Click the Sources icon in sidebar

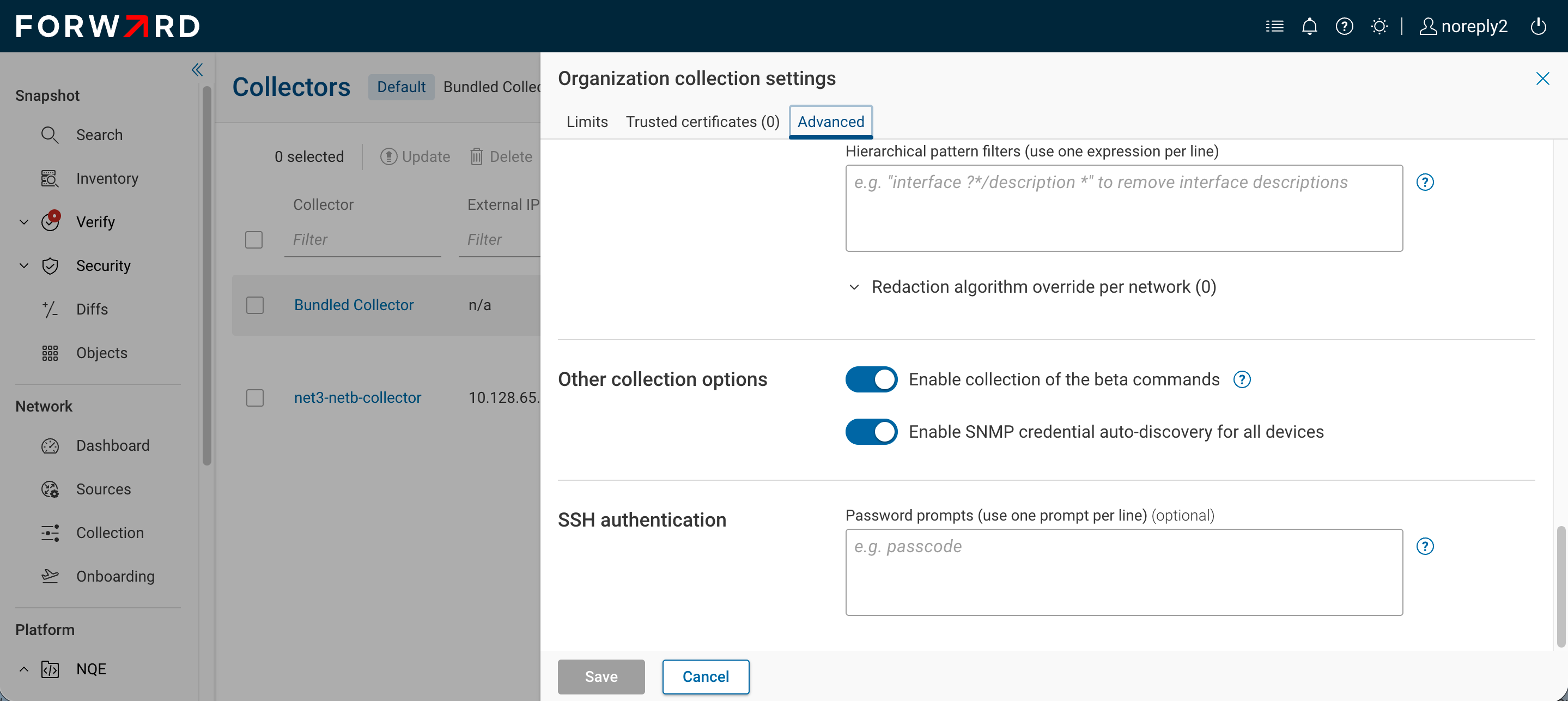[50, 490]
